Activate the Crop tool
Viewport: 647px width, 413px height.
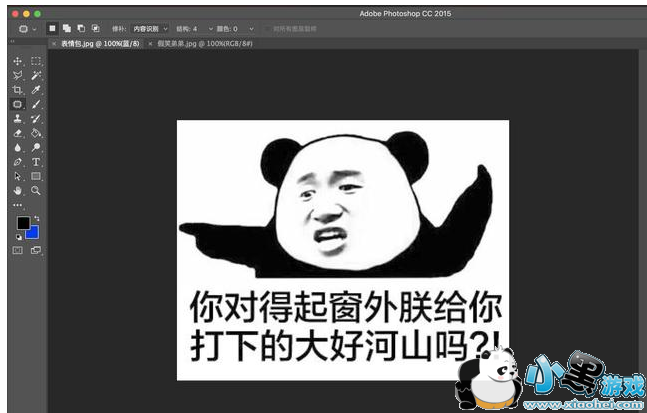tap(18, 90)
